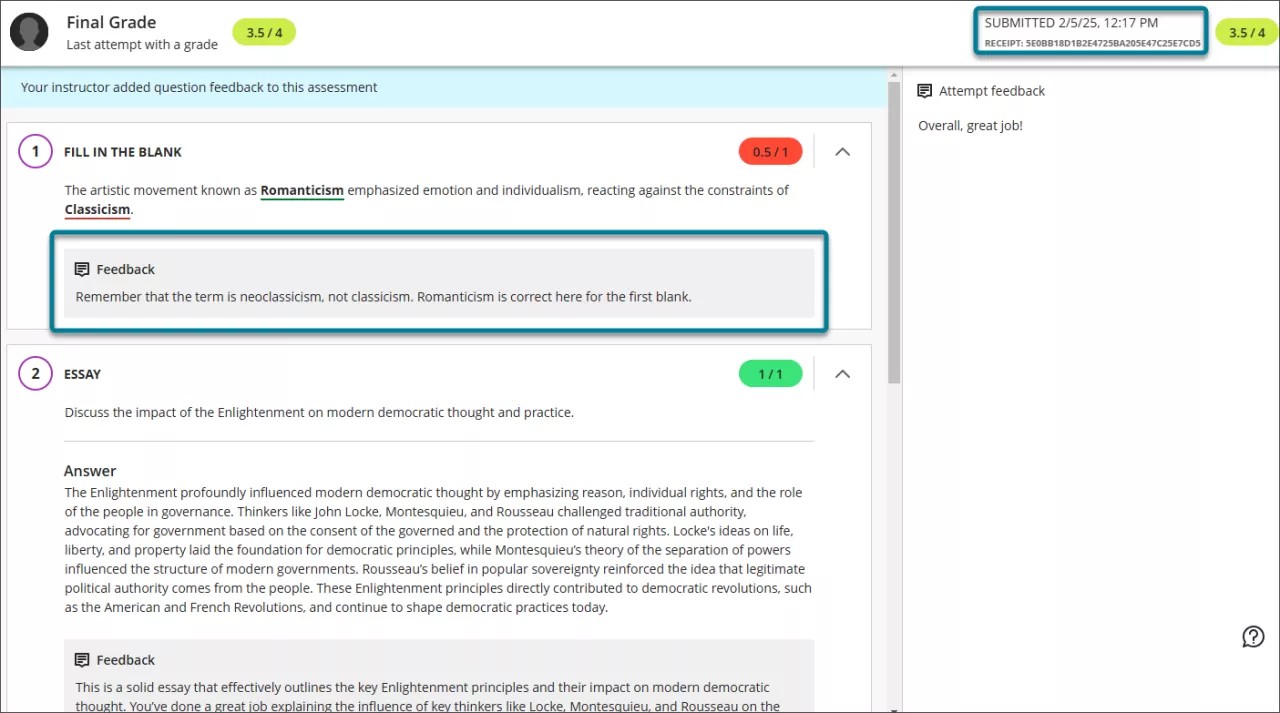This screenshot has height=713, width=1280.
Task: Click the 3.5/4 grade pill near Final Grade
Action: [x=264, y=32]
